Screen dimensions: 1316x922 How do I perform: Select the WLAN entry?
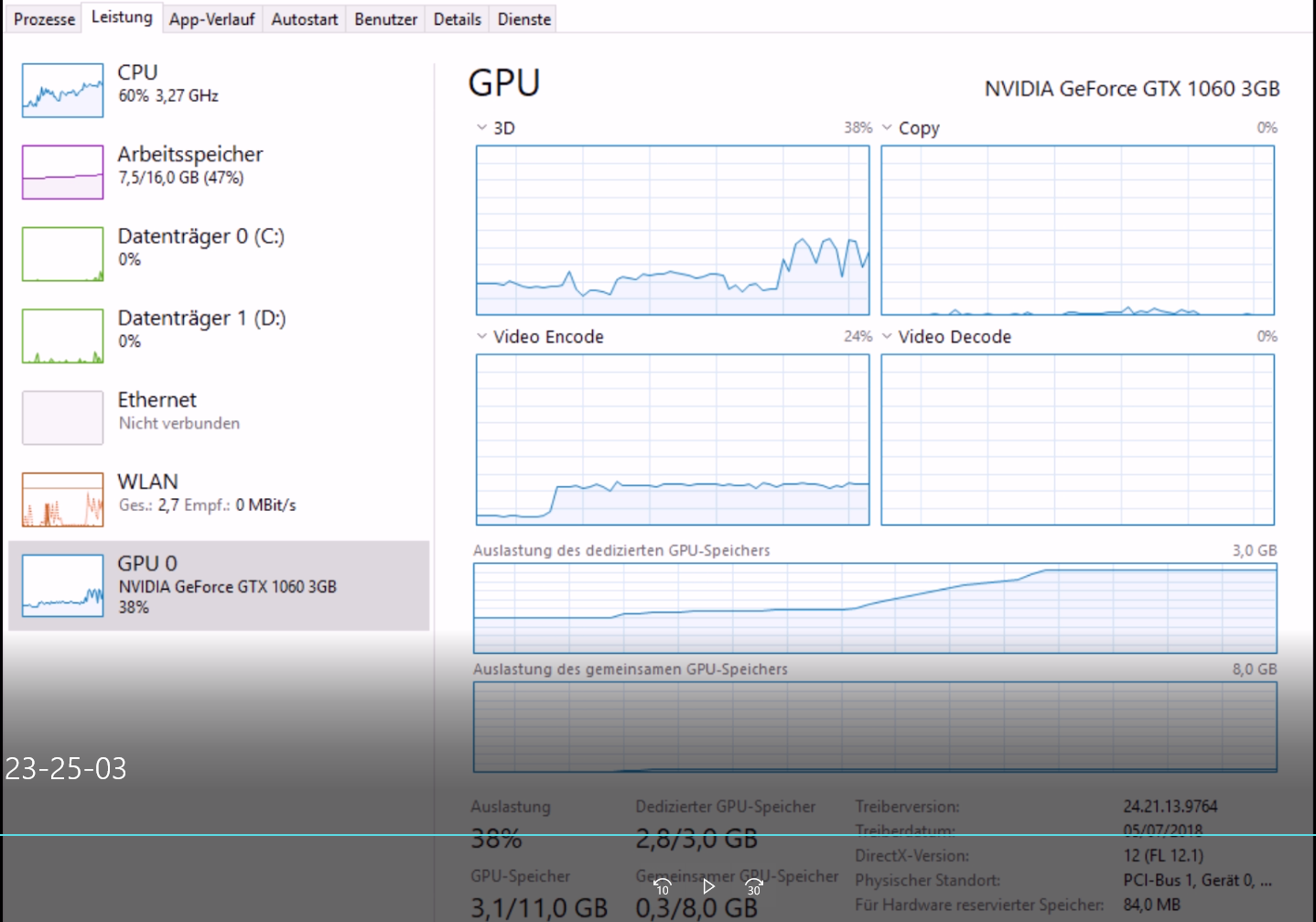point(219,499)
